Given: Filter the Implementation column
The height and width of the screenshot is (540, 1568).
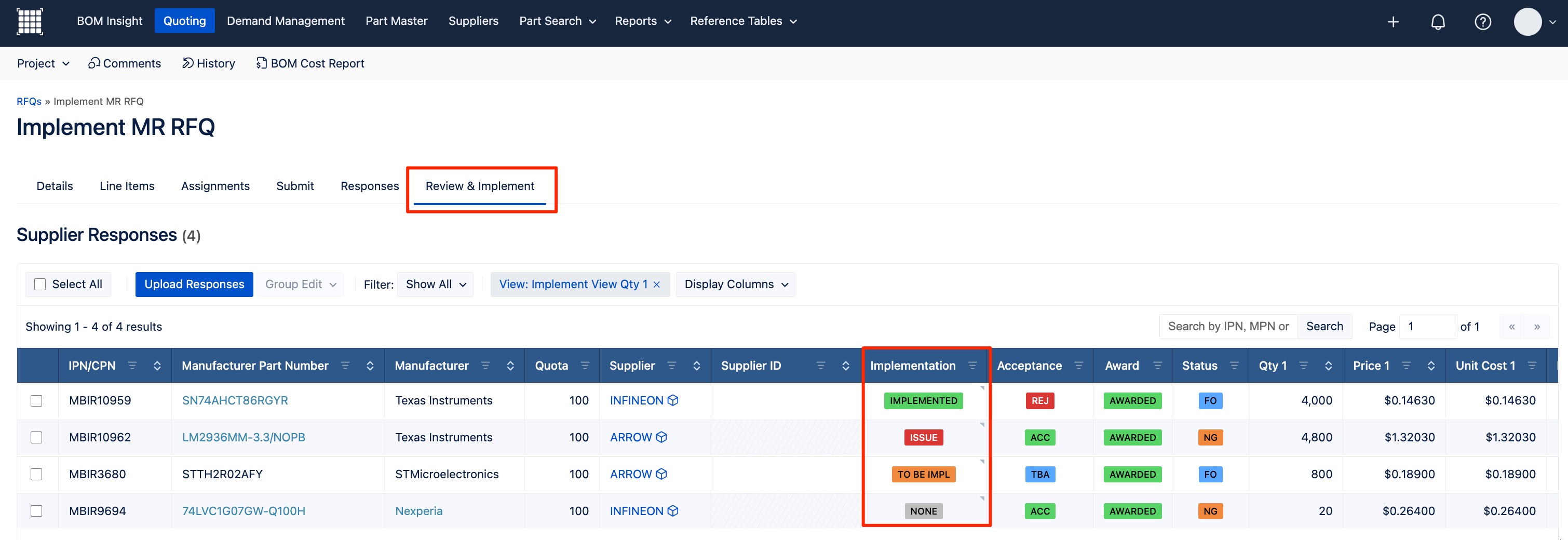Looking at the screenshot, I should pos(972,365).
